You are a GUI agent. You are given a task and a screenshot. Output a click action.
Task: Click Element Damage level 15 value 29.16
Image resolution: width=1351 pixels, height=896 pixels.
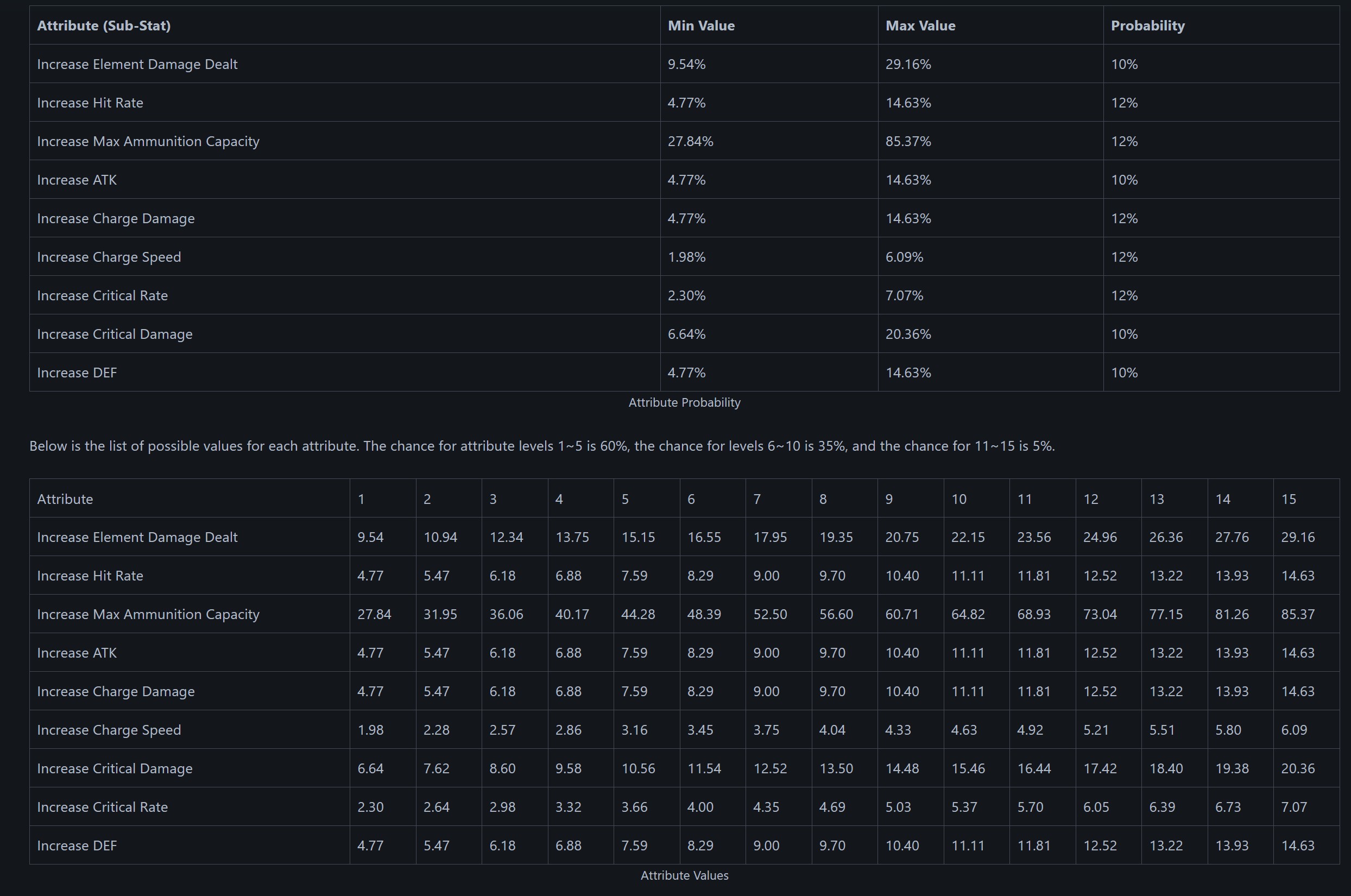pyautogui.click(x=1297, y=538)
